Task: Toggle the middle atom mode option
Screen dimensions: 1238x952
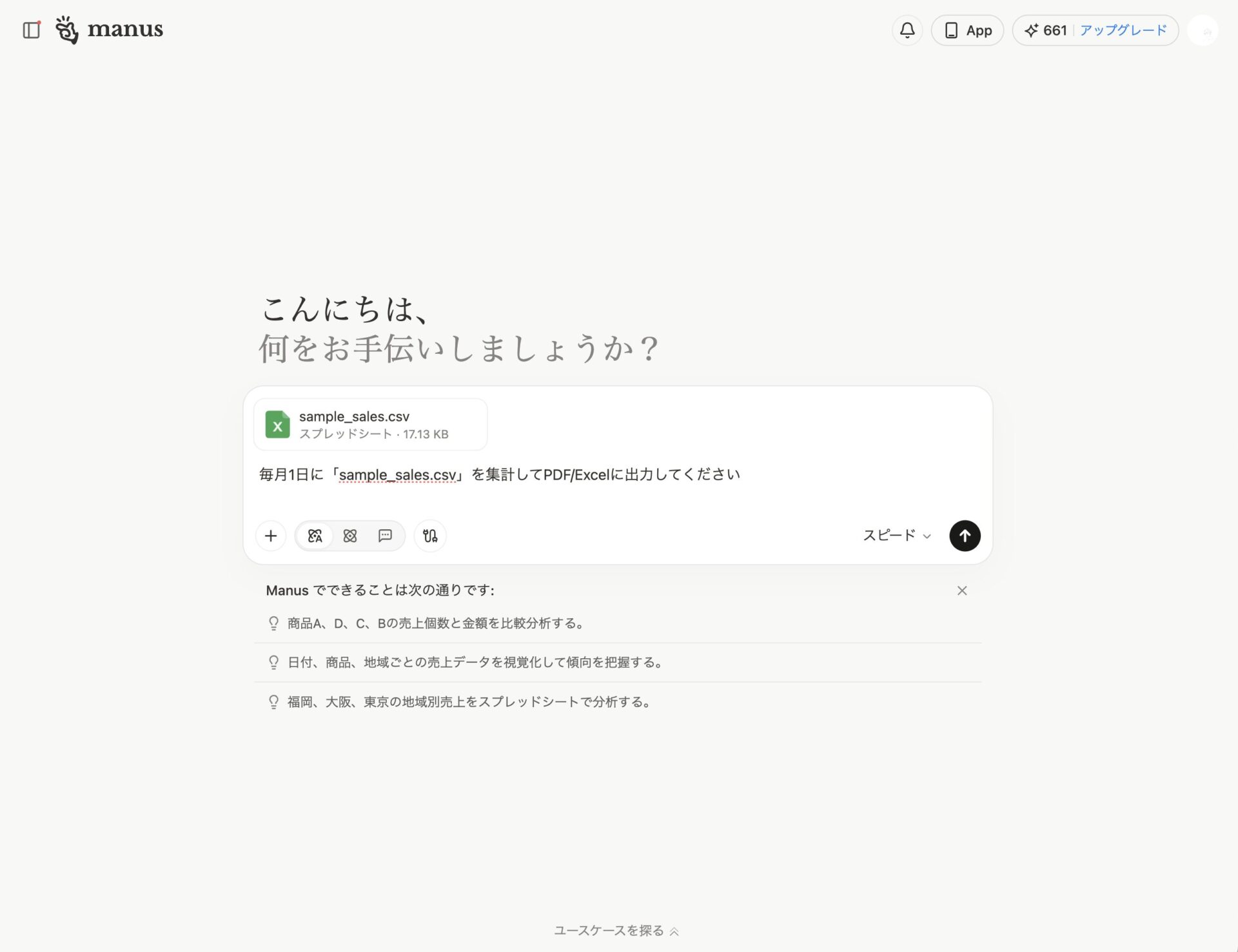Action: pyautogui.click(x=350, y=536)
